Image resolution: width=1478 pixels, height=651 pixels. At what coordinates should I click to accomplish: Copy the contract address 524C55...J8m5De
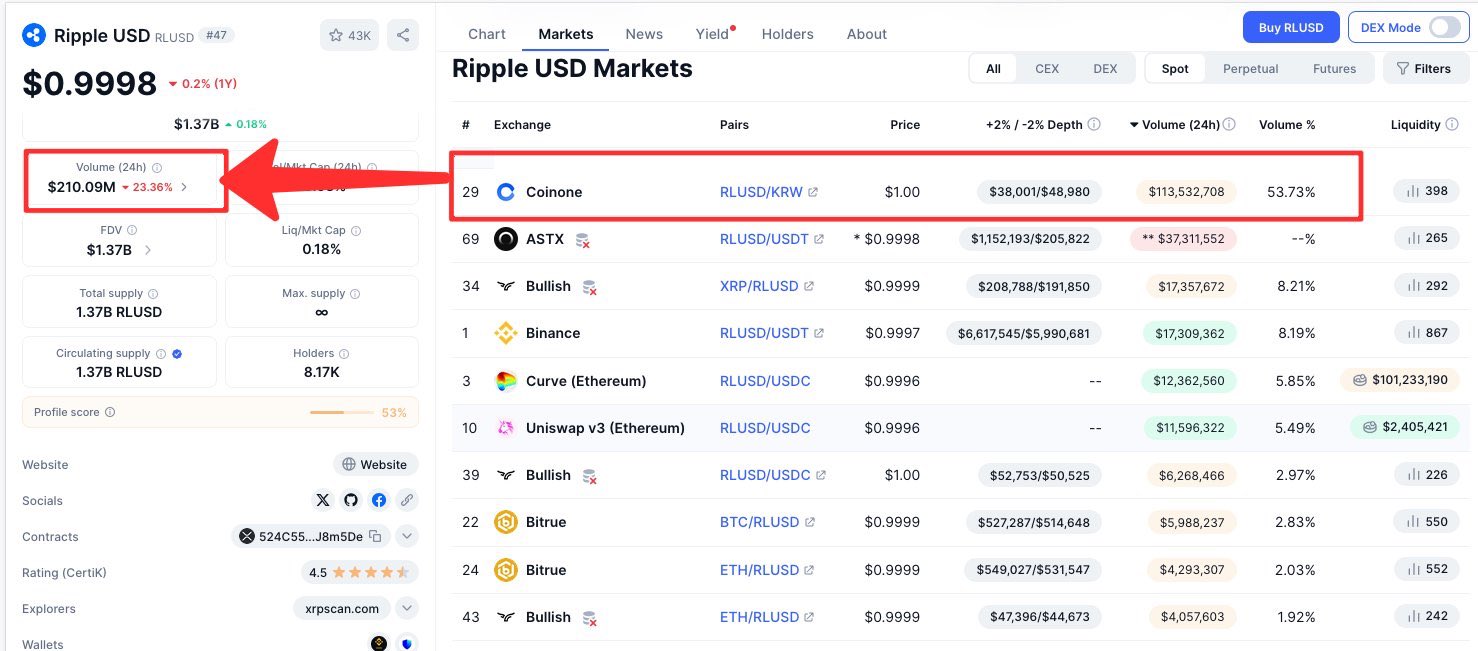coord(375,536)
